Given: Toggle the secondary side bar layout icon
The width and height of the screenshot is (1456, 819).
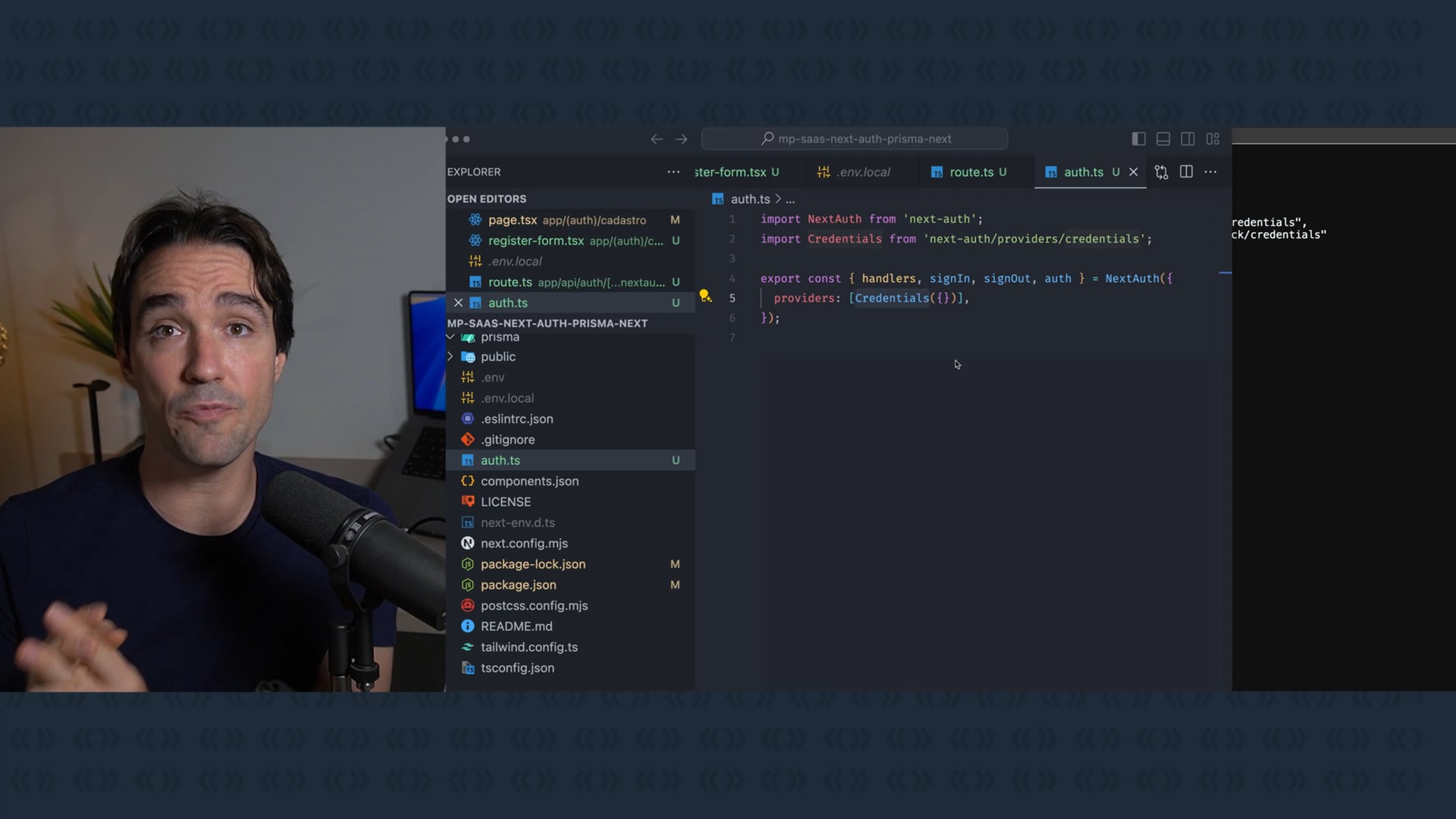Looking at the screenshot, I should [1188, 139].
